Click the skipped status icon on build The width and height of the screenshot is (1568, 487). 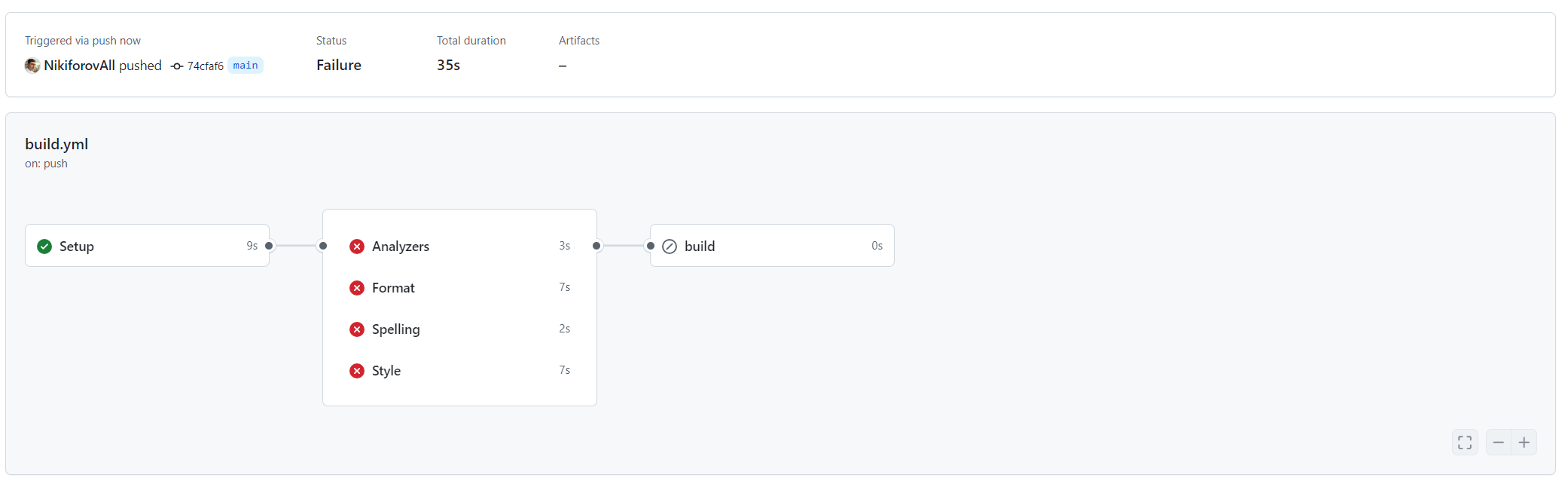click(670, 247)
